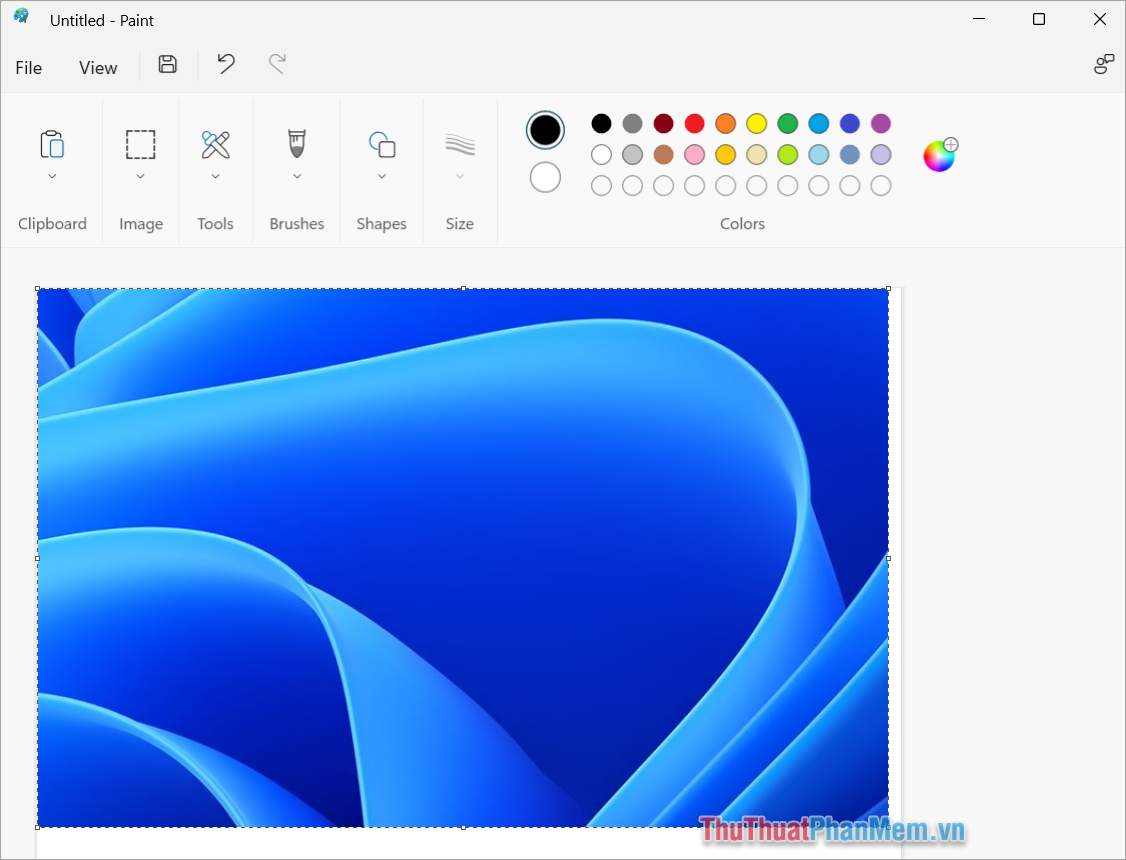Open the View menu
1126x860 pixels.
(97, 67)
